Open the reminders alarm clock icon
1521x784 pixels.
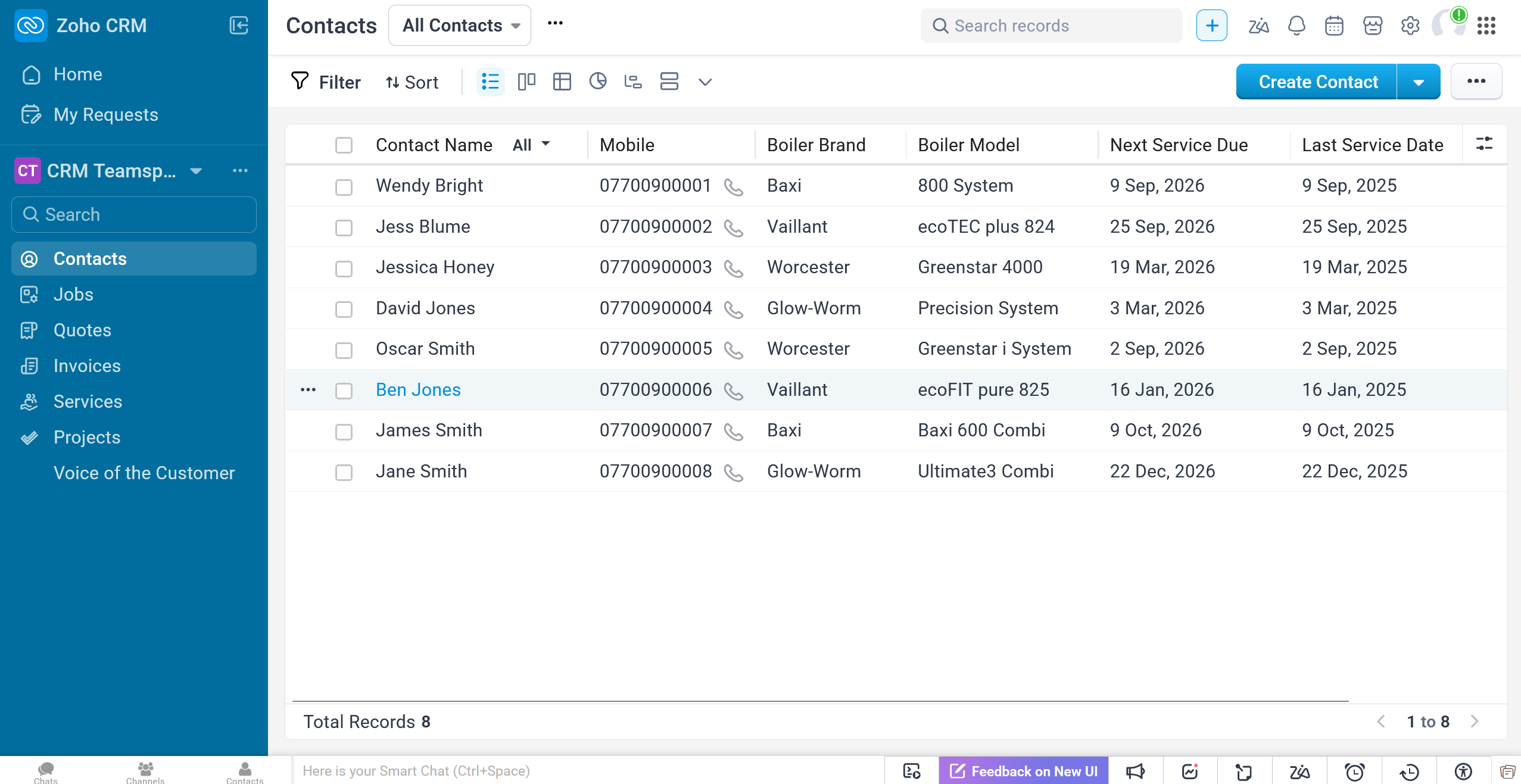pyautogui.click(x=1354, y=771)
